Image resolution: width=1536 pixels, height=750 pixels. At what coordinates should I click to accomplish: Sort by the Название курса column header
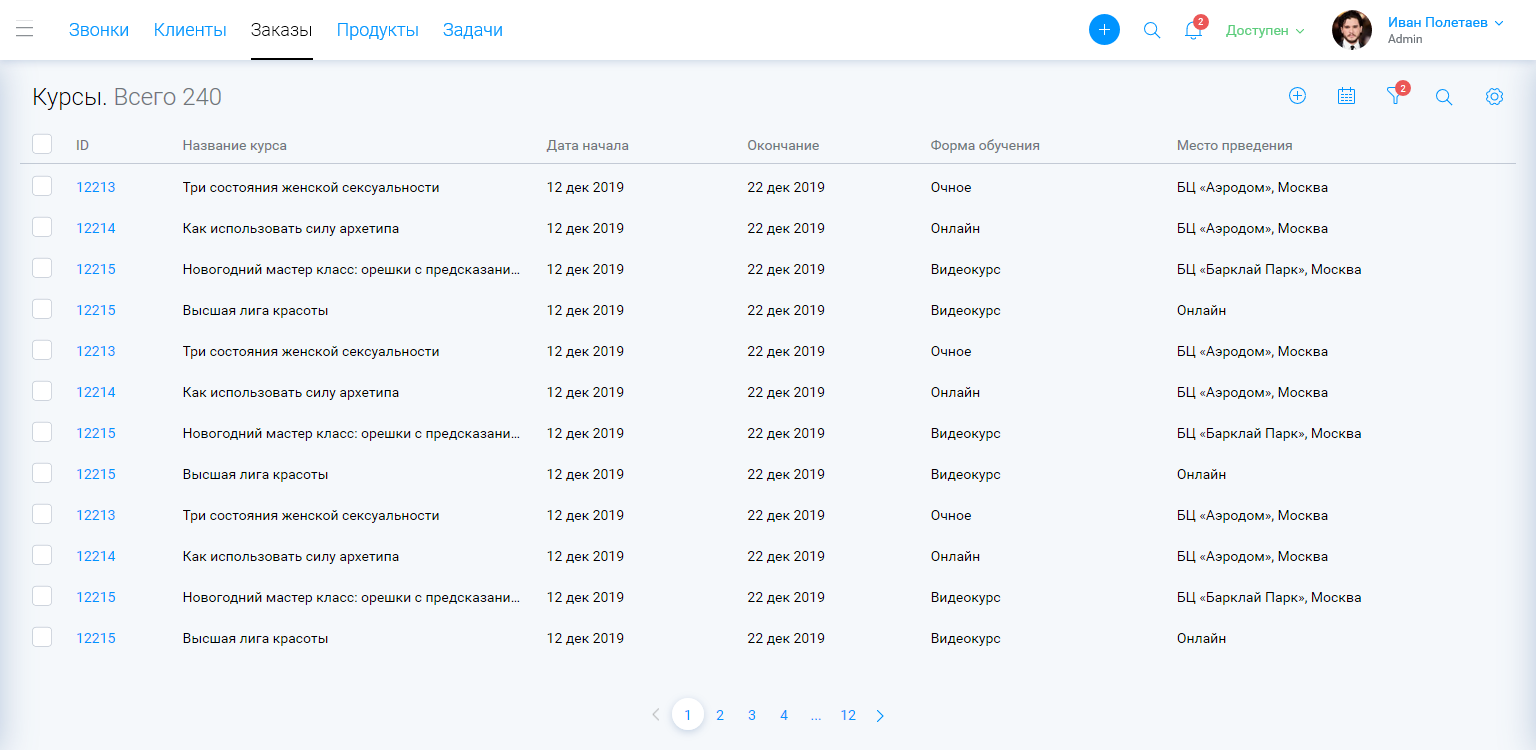tap(235, 145)
